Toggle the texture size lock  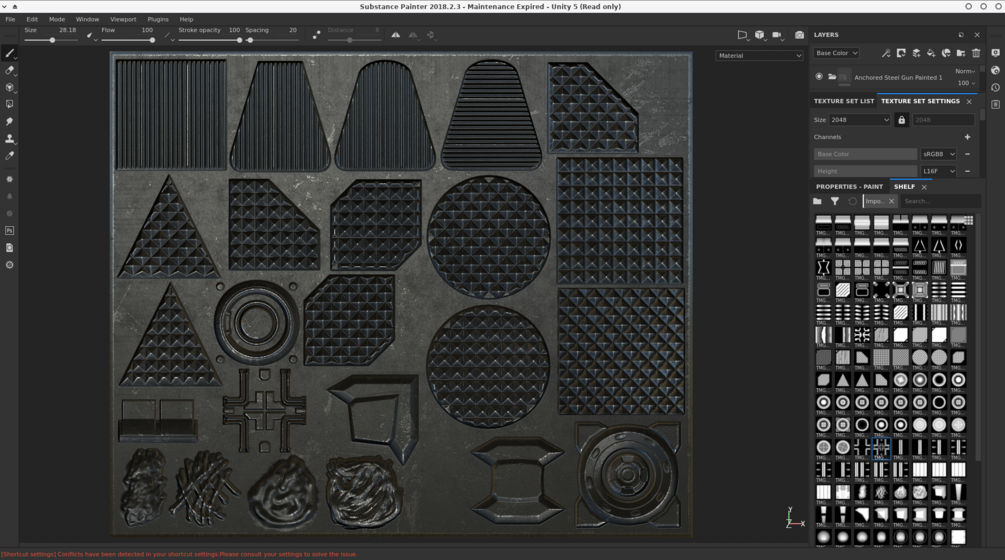pos(901,120)
